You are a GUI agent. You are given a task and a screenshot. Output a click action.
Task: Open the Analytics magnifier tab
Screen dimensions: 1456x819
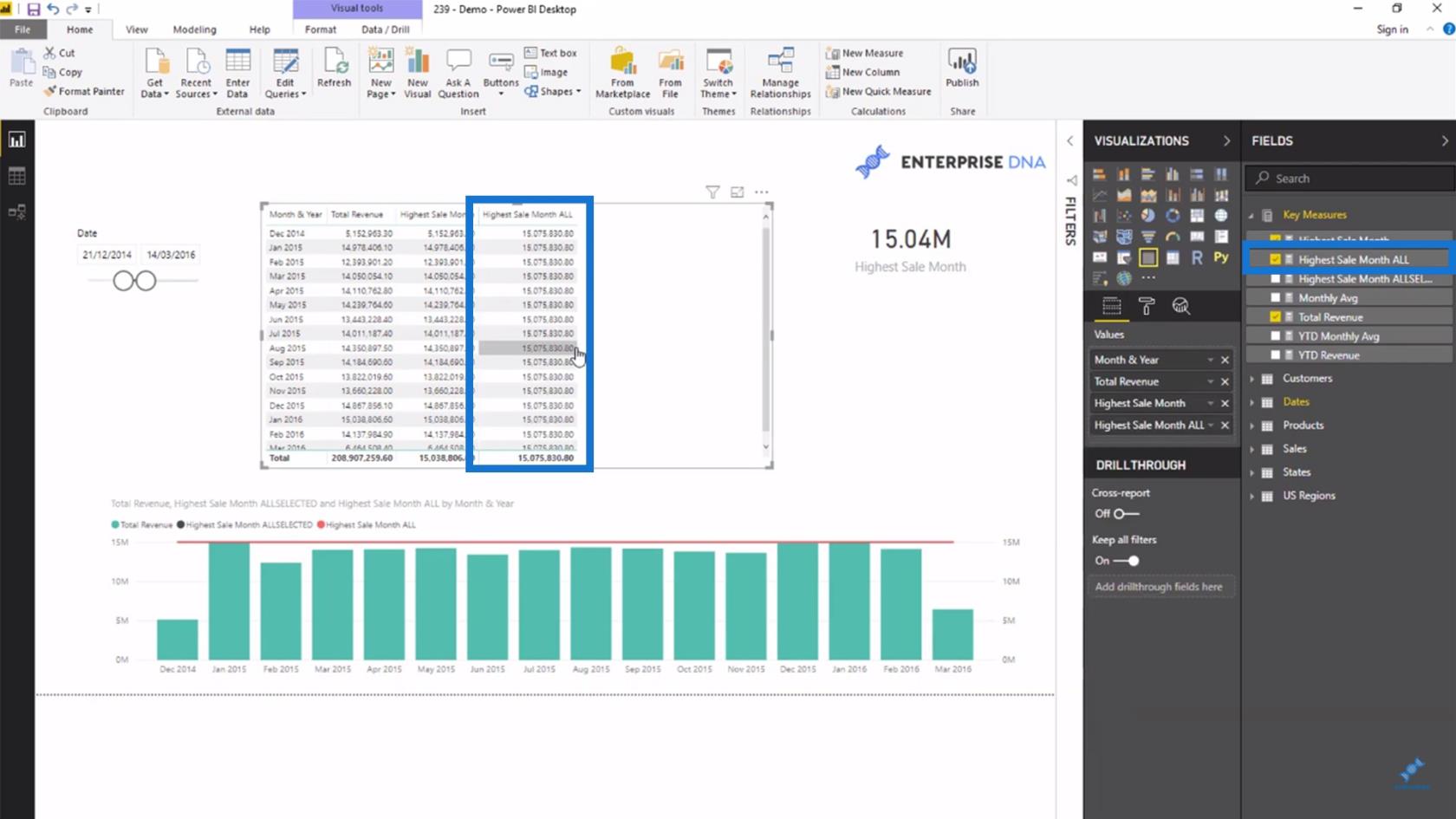[1180, 306]
